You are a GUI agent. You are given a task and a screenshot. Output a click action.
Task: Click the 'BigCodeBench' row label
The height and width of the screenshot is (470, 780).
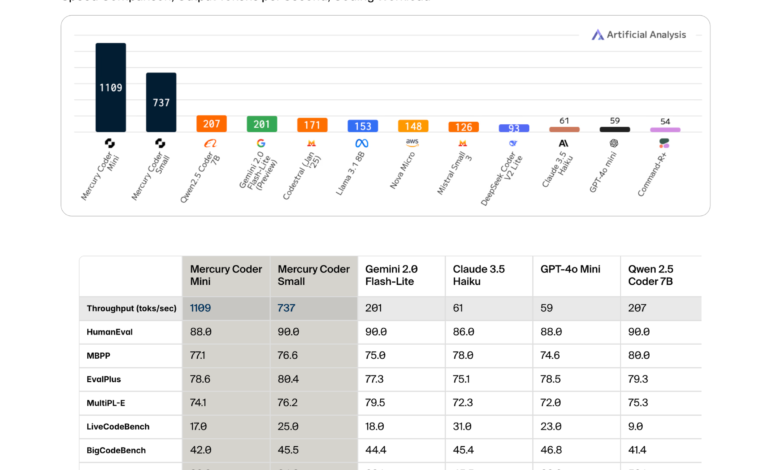[x=116, y=450]
